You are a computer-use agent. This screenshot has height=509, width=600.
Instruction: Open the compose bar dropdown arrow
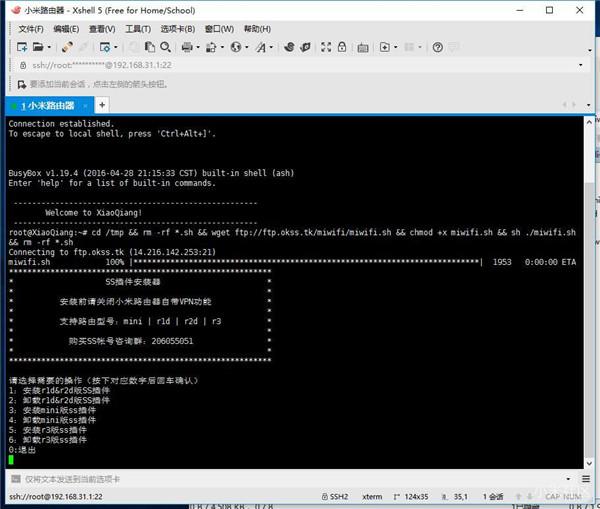point(568,479)
